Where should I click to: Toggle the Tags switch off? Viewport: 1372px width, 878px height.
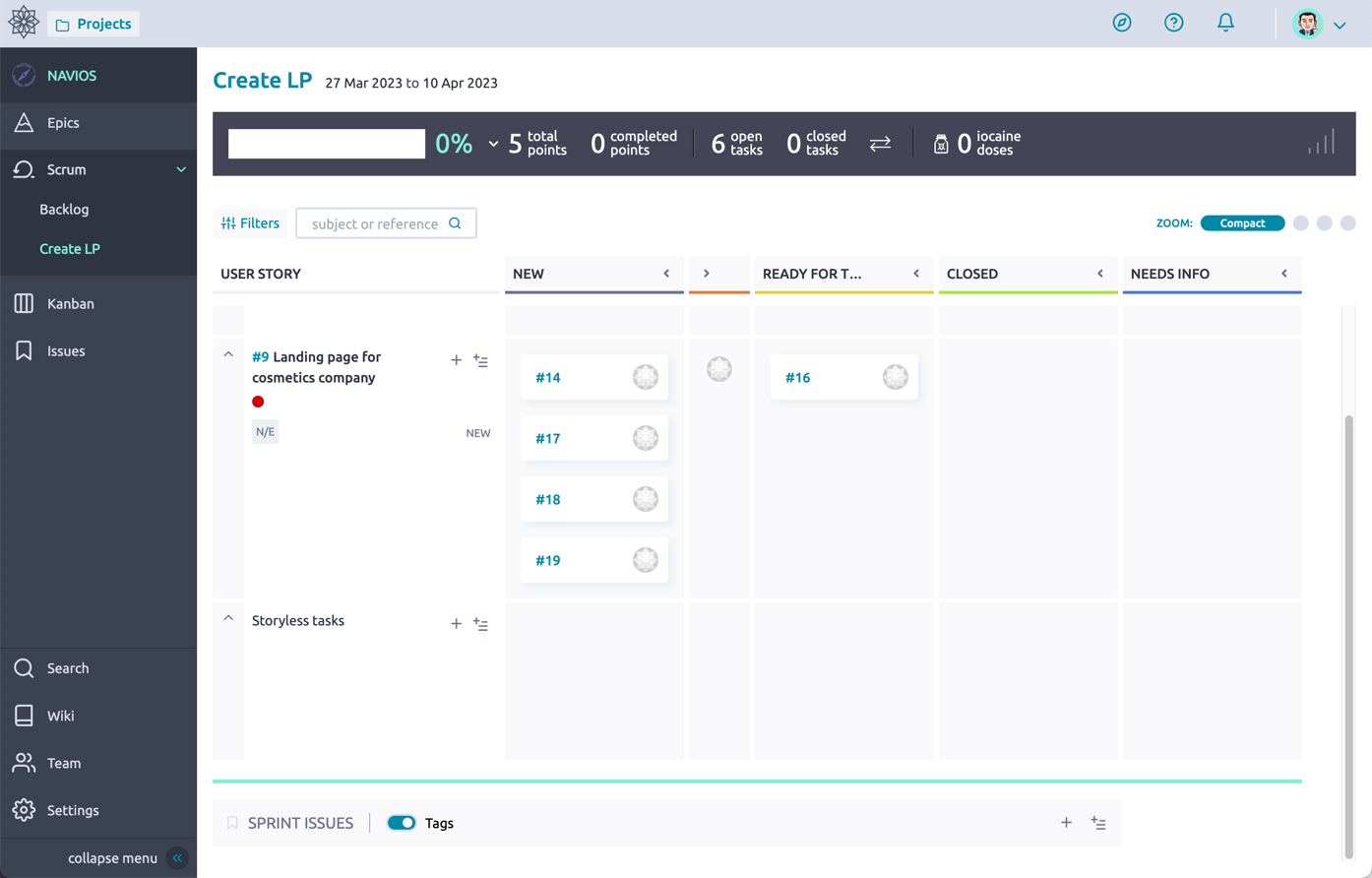[402, 823]
